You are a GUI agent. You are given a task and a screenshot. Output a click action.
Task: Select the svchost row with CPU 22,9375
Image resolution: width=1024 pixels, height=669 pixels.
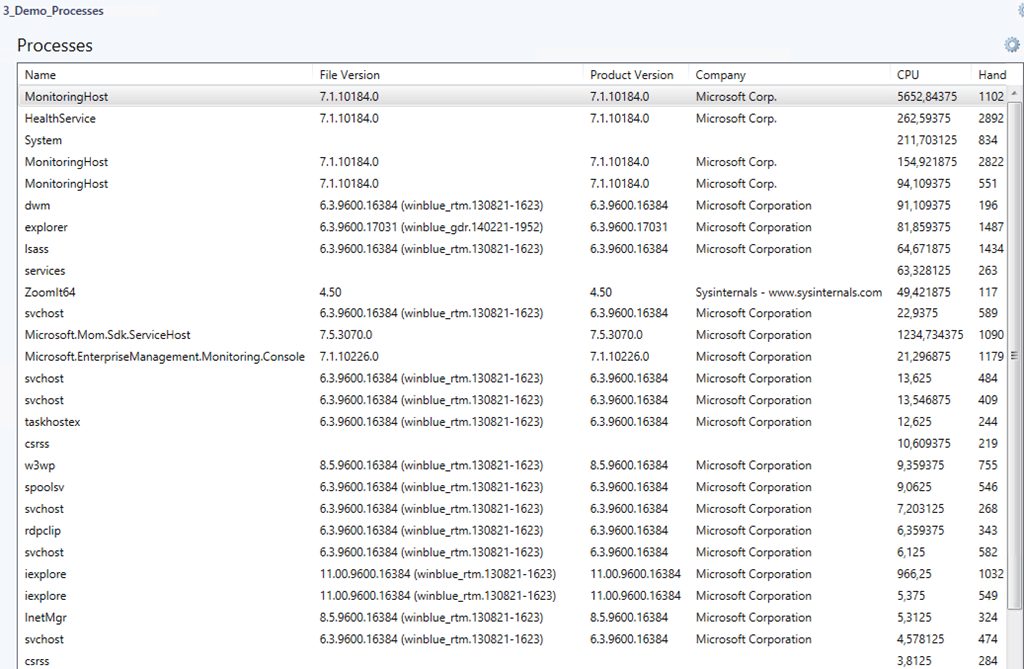point(513,313)
